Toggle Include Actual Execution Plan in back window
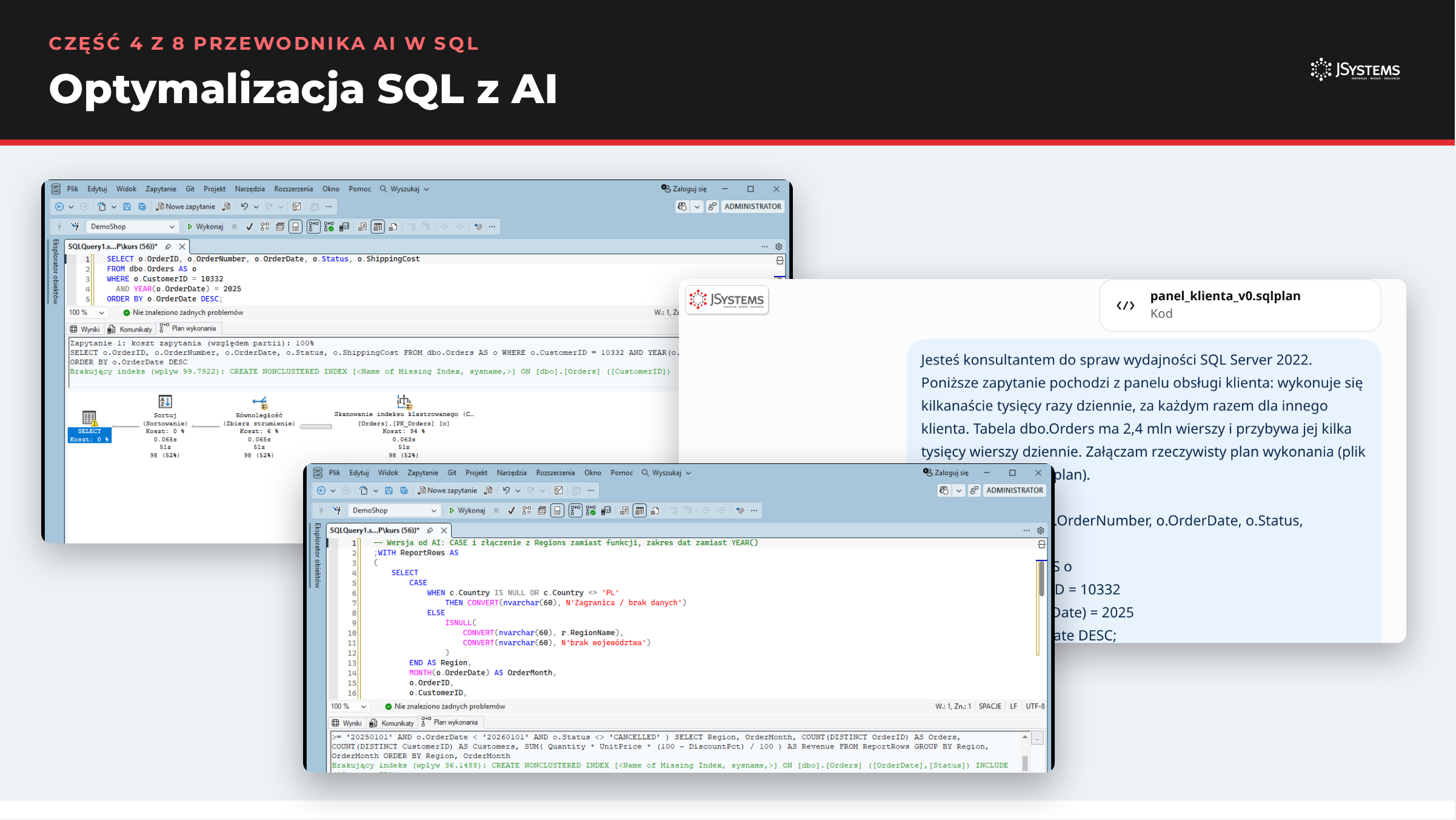Image resolution: width=1456 pixels, height=820 pixels. click(313, 227)
